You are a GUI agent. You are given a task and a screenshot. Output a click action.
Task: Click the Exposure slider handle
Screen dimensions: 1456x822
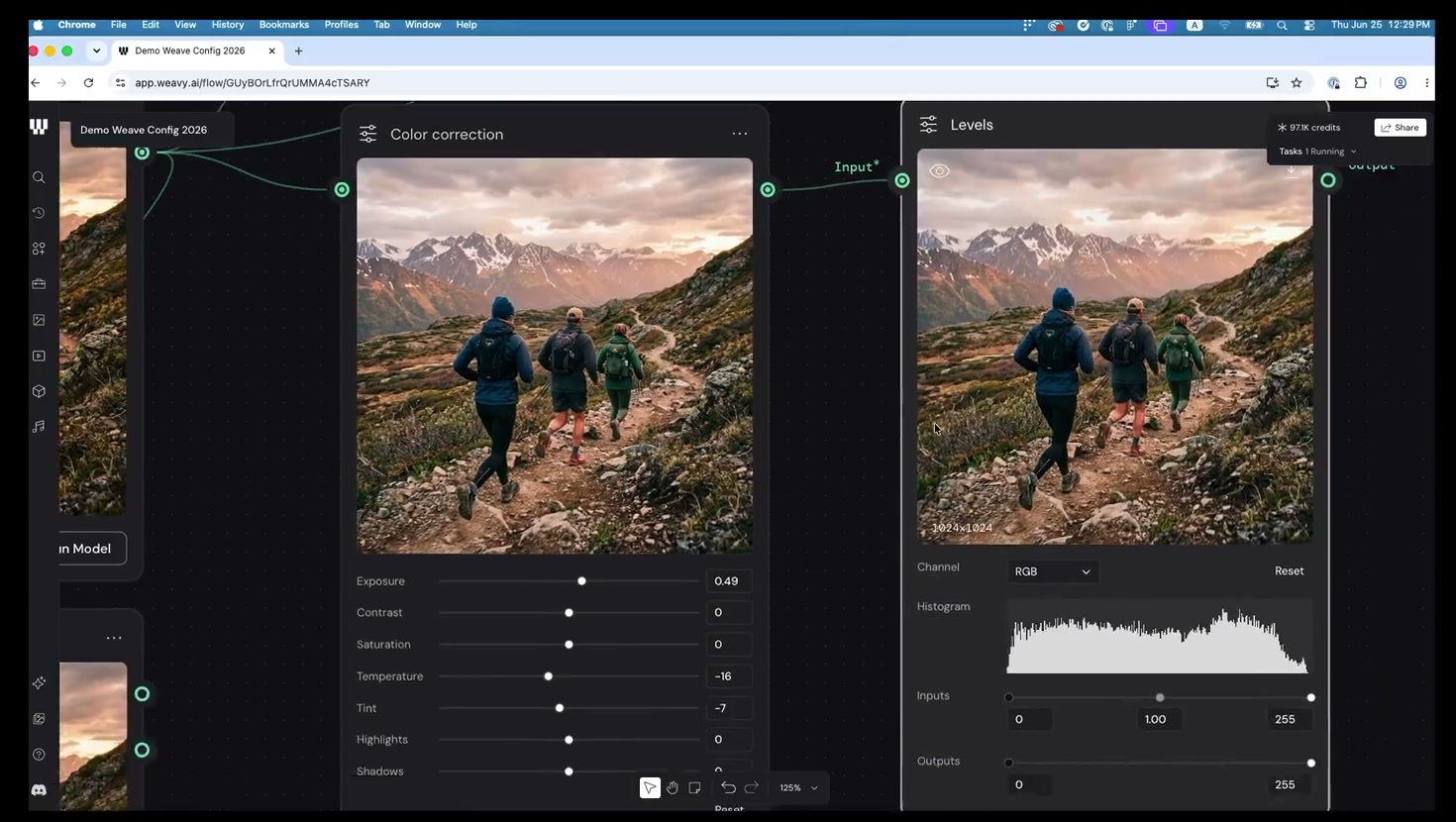[581, 581]
